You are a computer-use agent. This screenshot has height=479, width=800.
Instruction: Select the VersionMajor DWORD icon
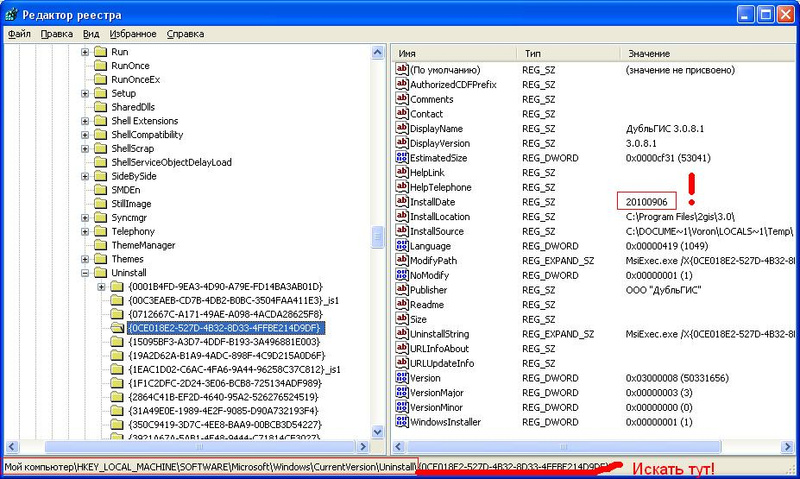pyautogui.click(x=403, y=392)
